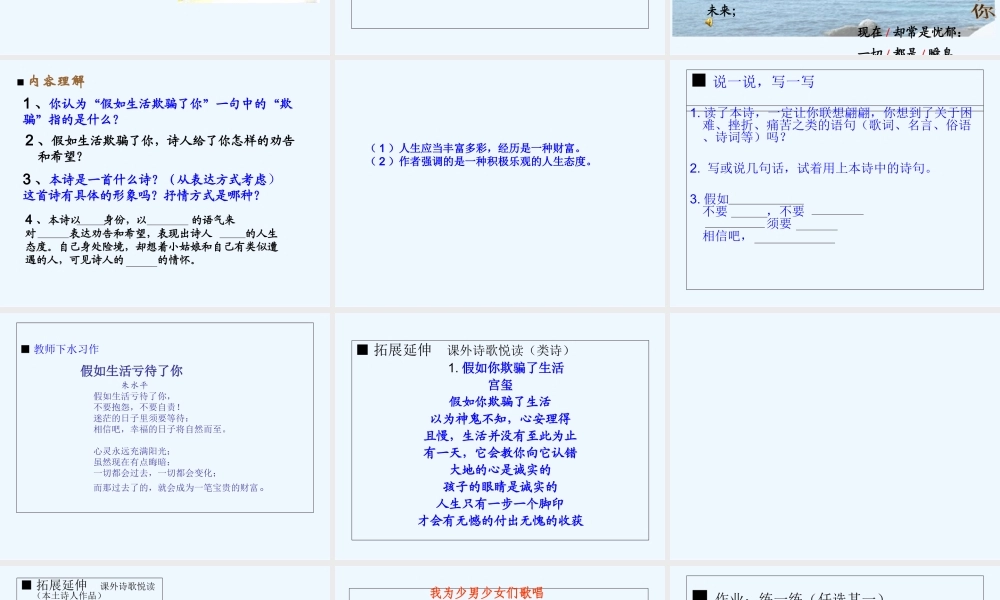Select the '课外诗歌悦读（类诗）' slide thumbnail

pos(499,437)
